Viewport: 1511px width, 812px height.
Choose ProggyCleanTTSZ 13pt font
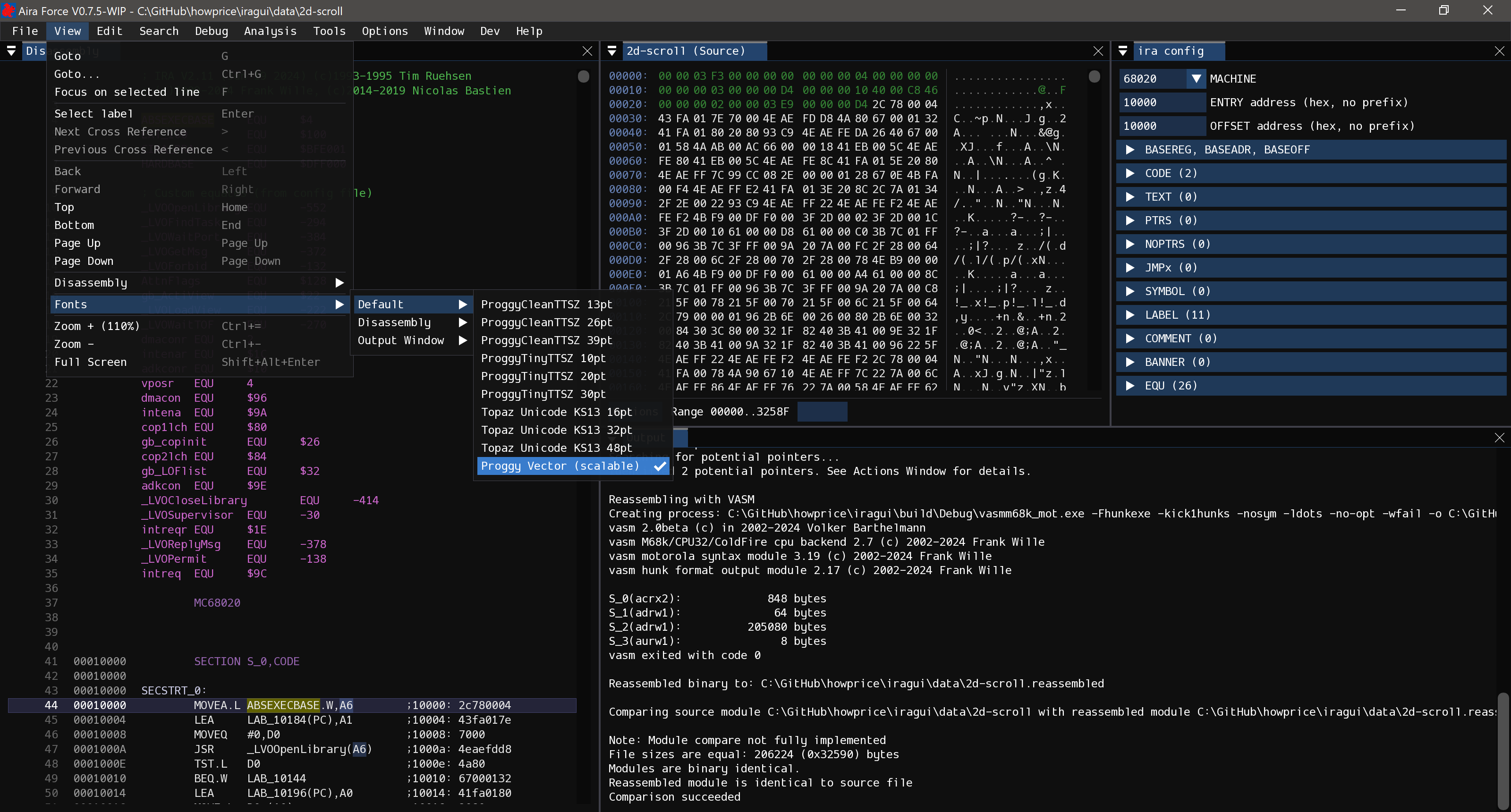click(573, 304)
